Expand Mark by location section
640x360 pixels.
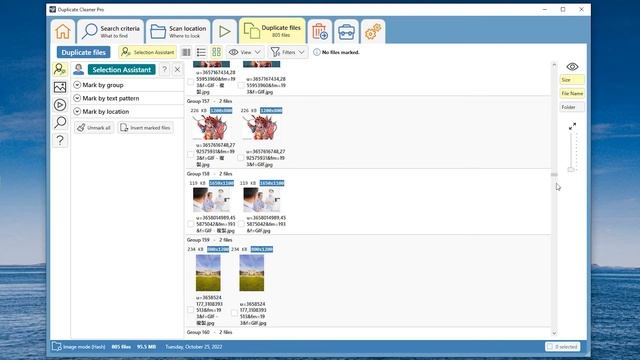128,111
